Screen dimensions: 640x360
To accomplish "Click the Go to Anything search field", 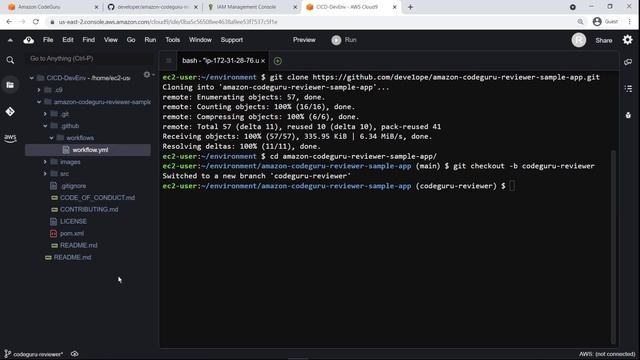I will 88,59.
